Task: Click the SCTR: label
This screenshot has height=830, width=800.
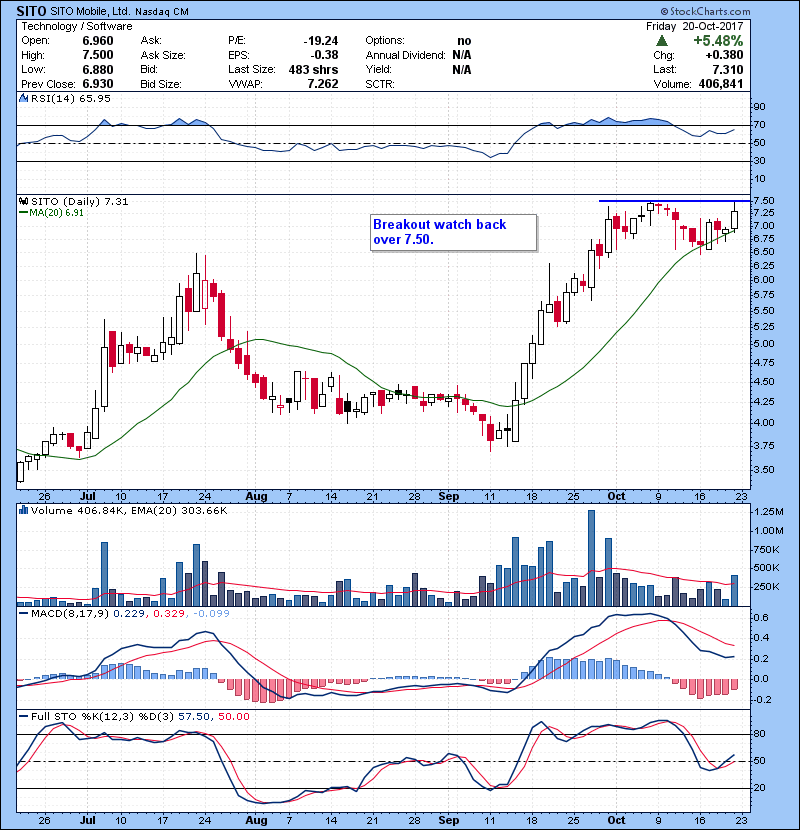Action: click(380, 84)
